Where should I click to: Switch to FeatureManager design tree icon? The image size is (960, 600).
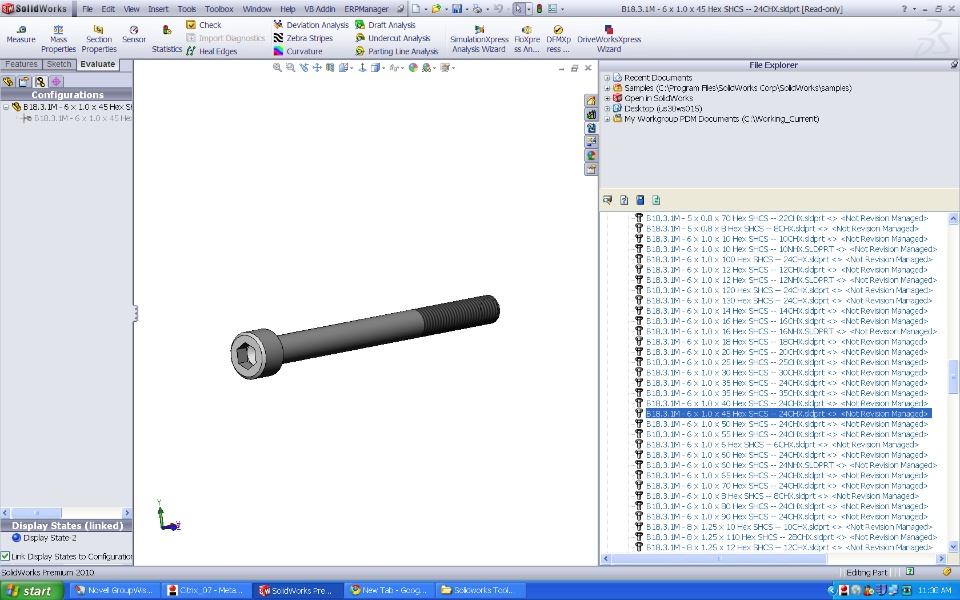pyautogui.click(x=8, y=81)
